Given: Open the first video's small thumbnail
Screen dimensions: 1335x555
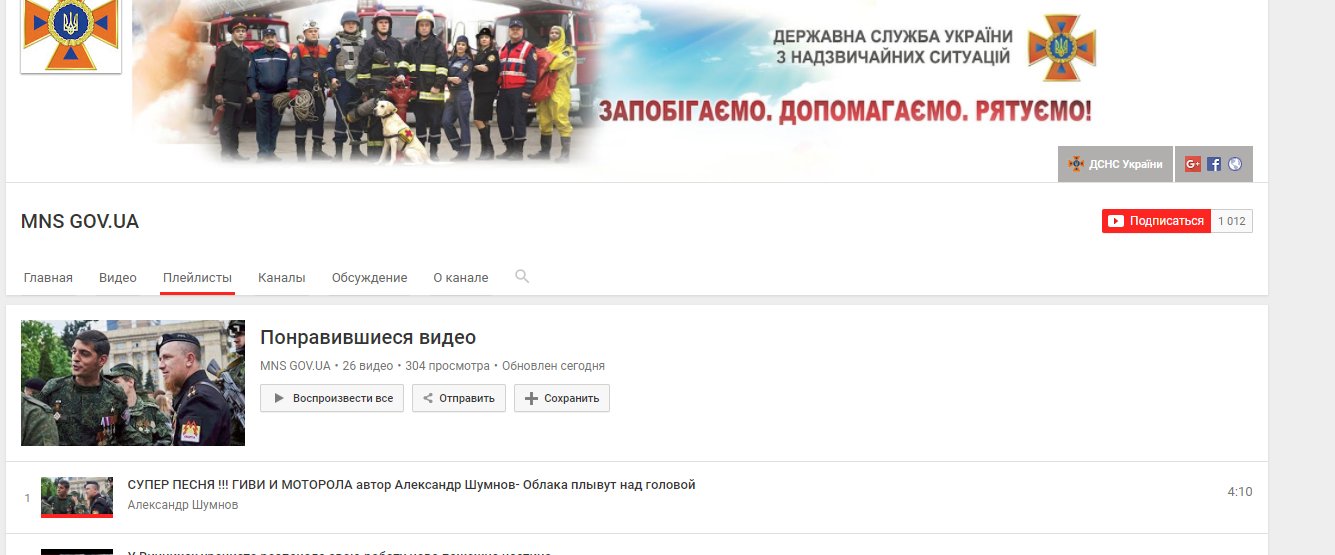Looking at the screenshot, I should click(77, 496).
